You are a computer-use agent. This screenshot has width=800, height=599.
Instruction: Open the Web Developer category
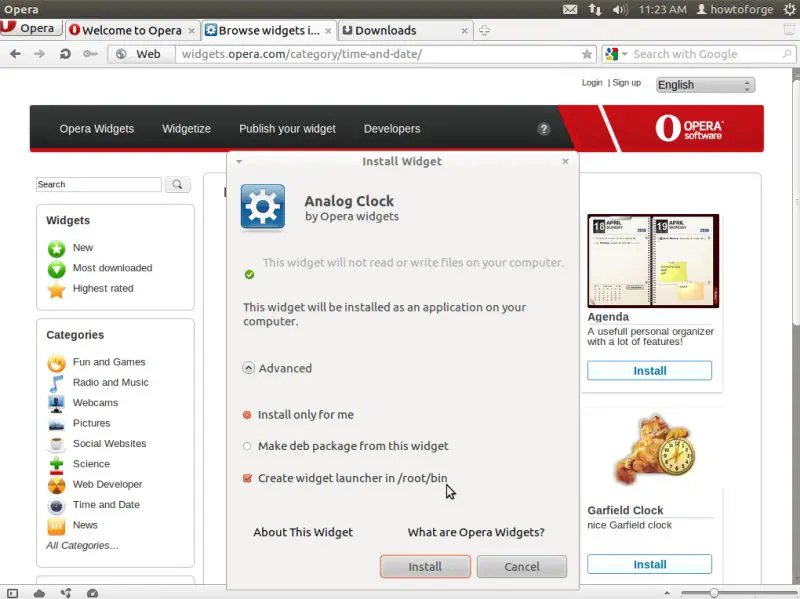click(x=107, y=484)
